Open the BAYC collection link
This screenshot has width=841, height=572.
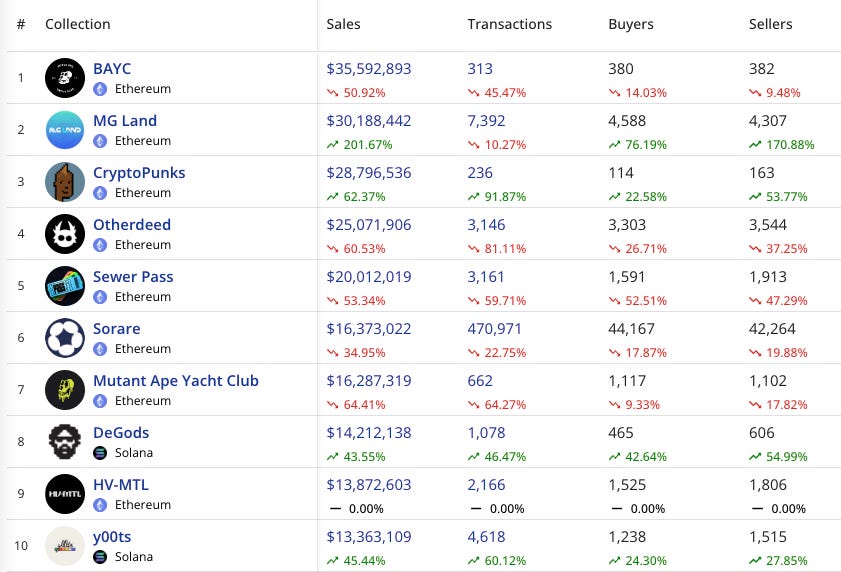112,69
